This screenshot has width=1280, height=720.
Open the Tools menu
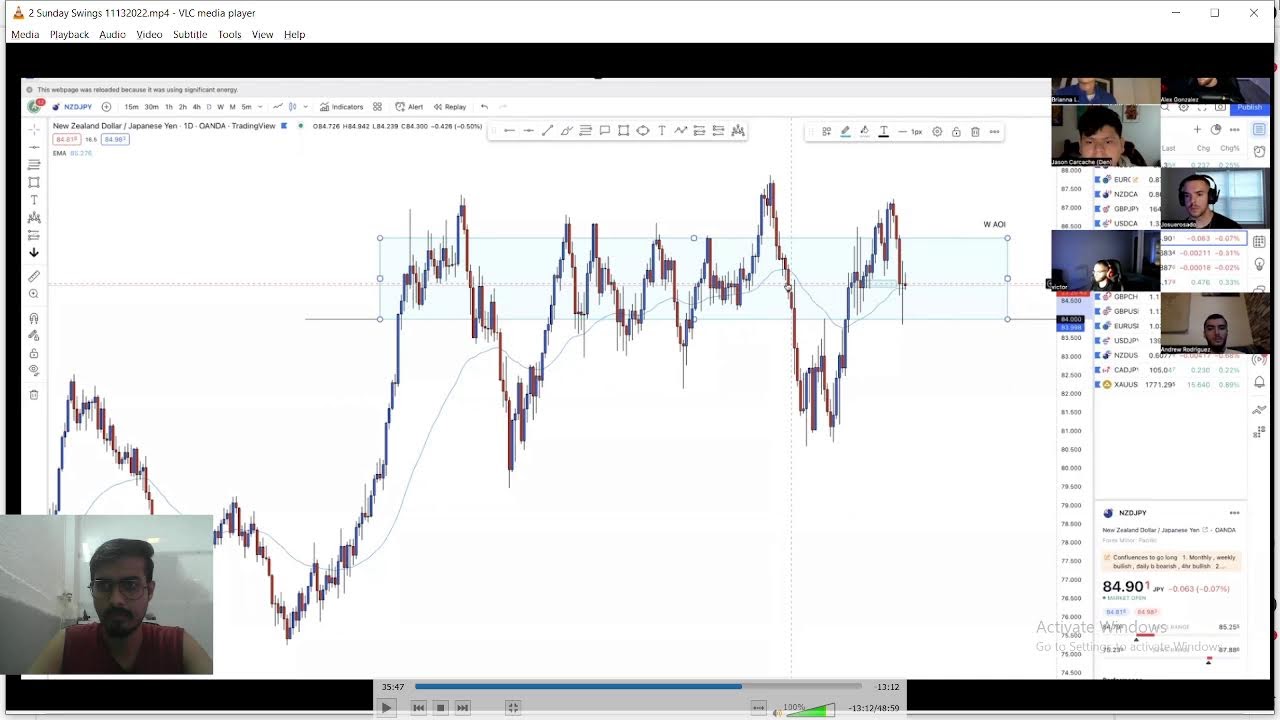pos(229,34)
